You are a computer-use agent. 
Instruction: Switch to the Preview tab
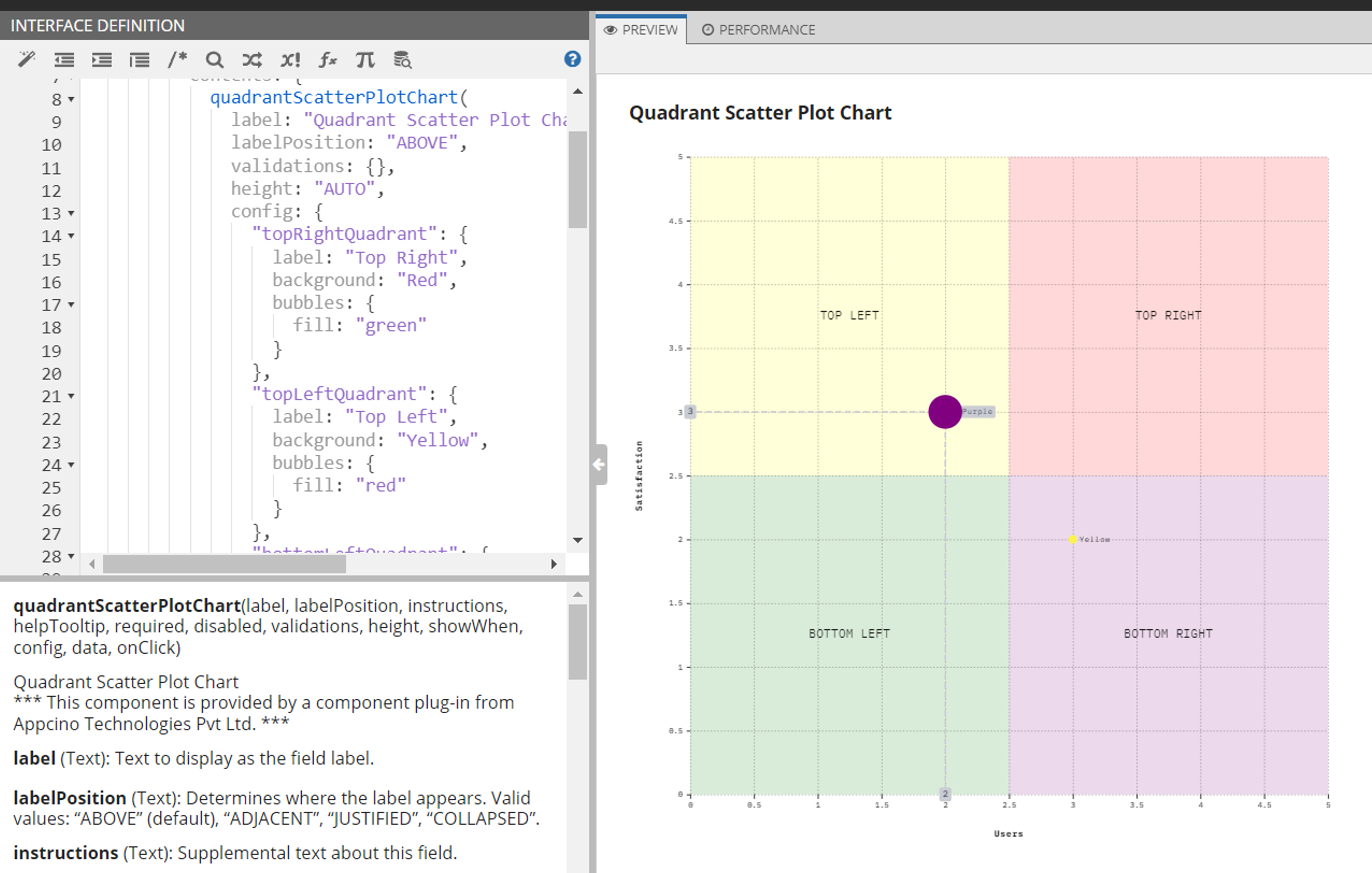[641, 30]
